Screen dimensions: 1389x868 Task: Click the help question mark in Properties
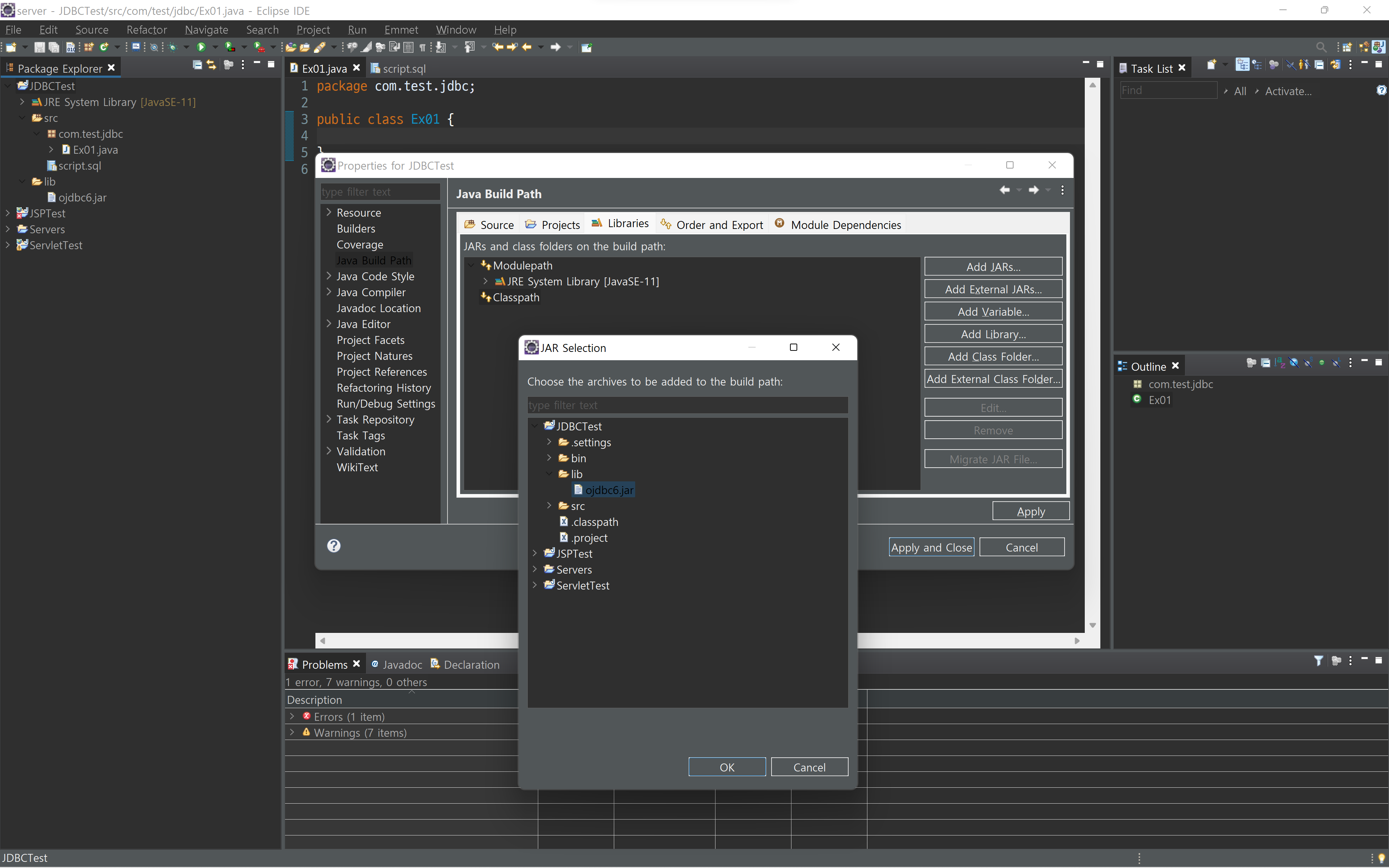pos(334,545)
